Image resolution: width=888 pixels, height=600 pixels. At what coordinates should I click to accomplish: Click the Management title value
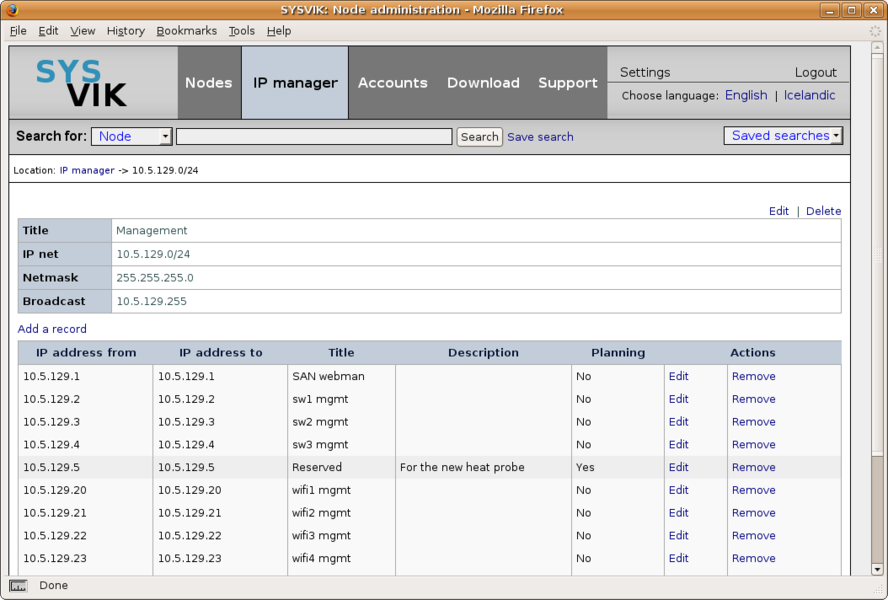click(x=151, y=231)
